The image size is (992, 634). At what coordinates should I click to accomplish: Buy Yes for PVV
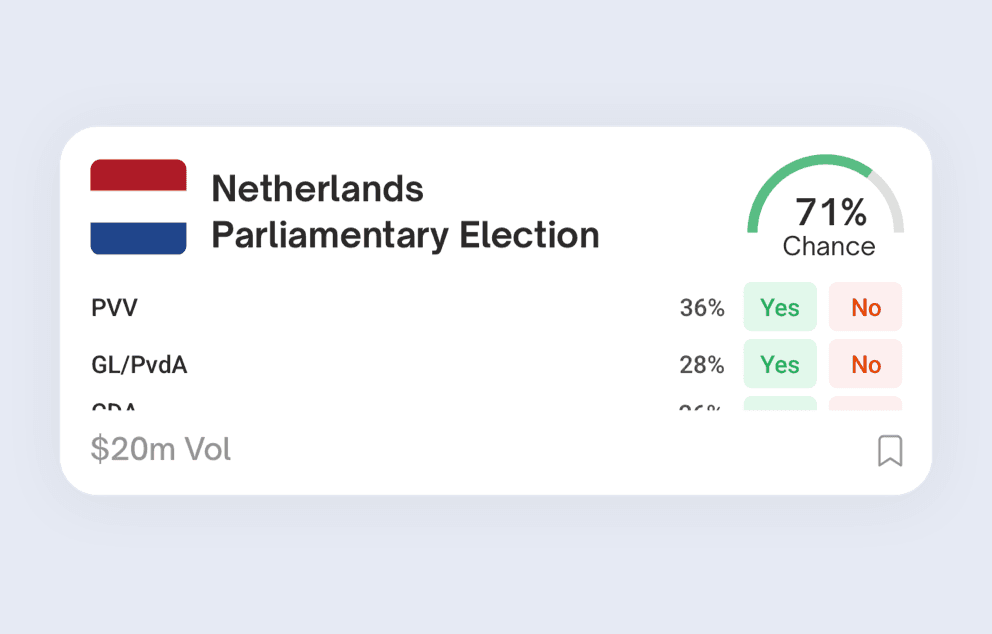coord(780,307)
